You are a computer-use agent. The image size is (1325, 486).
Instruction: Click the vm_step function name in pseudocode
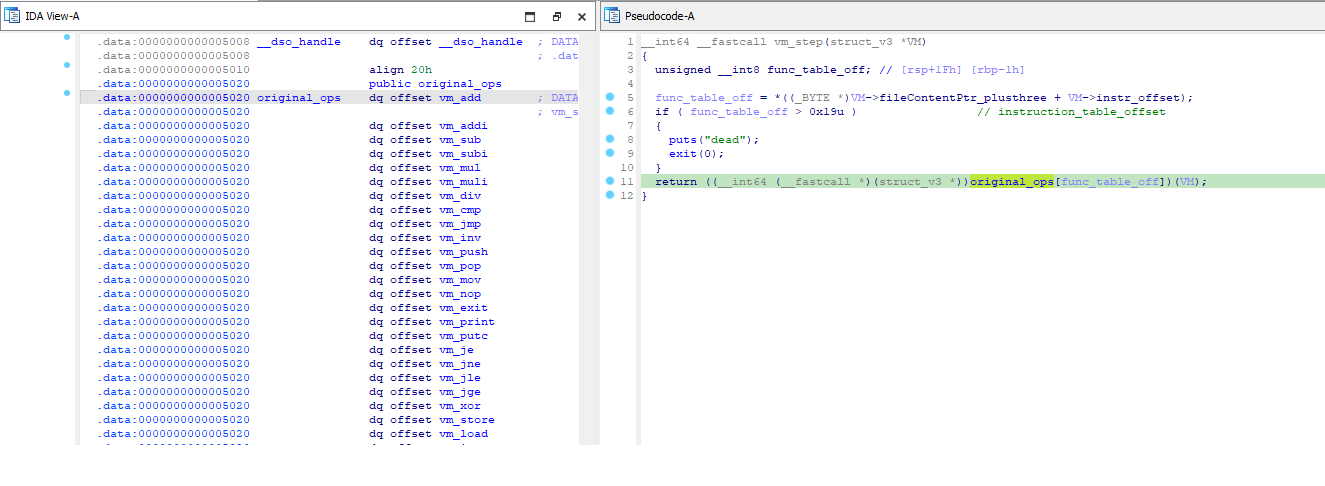click(798, 42)
